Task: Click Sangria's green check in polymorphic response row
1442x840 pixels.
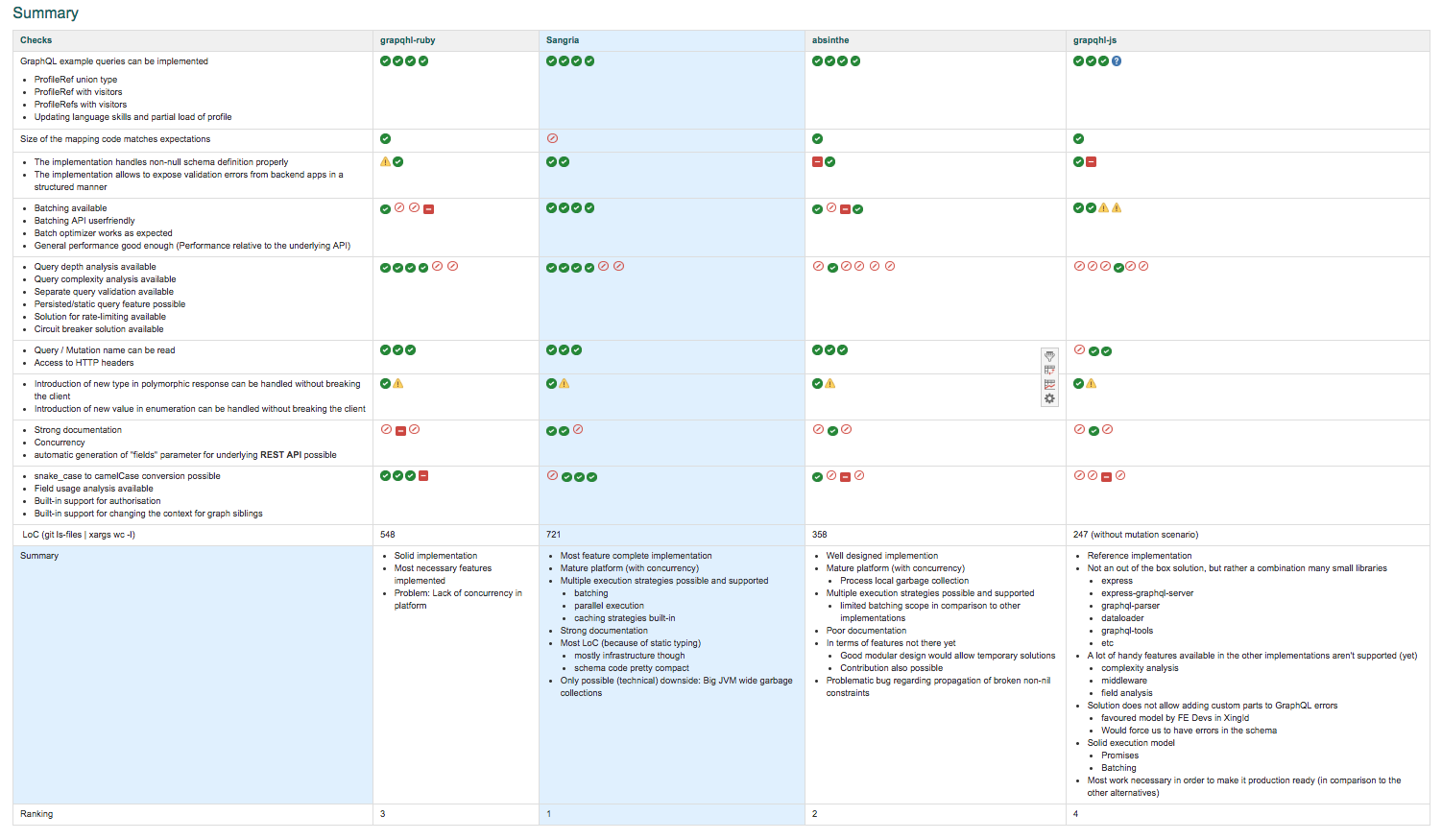Action: [x=551, y=383]
